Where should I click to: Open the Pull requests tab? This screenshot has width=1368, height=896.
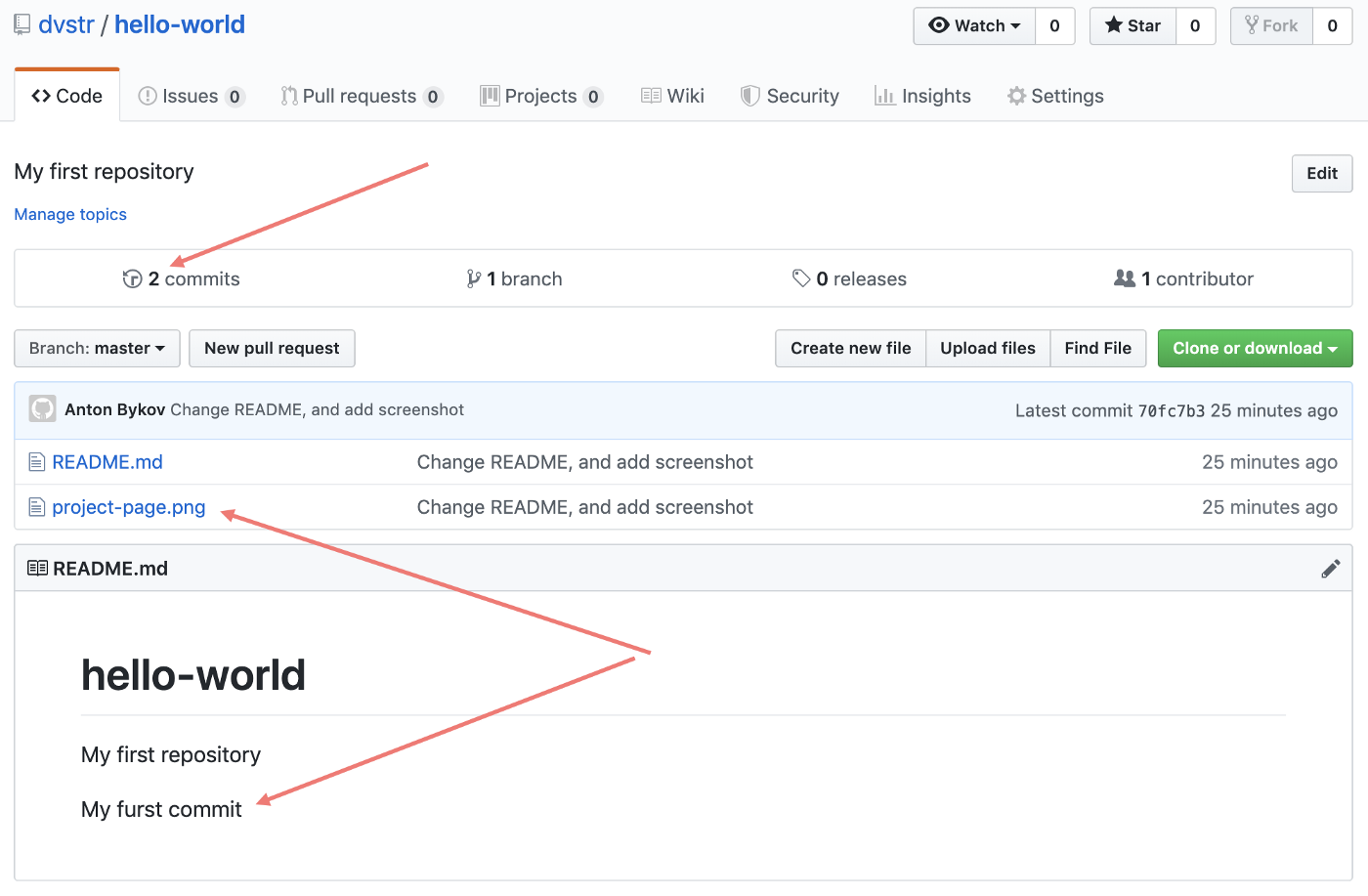(363, 96)
